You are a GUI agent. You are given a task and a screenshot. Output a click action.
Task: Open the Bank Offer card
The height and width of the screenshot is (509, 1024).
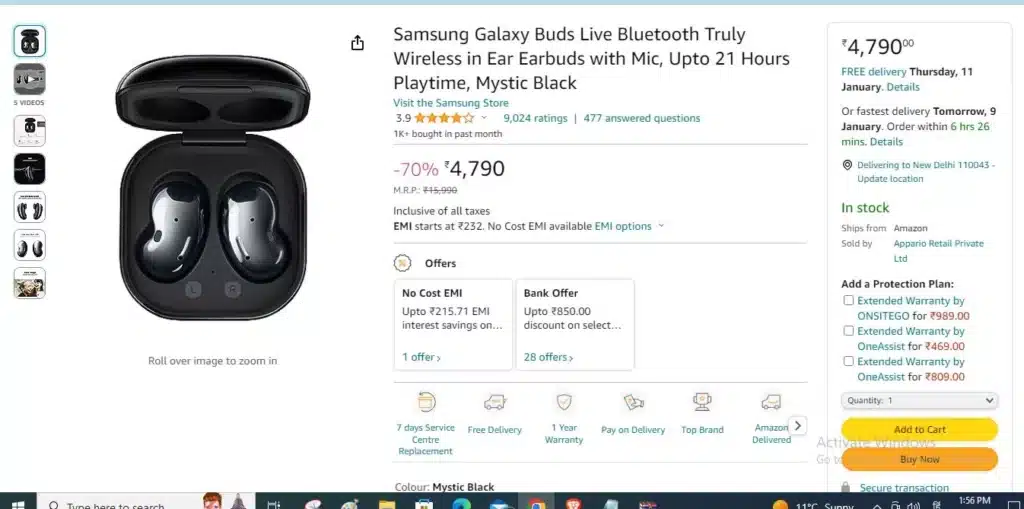click(575, 325)
